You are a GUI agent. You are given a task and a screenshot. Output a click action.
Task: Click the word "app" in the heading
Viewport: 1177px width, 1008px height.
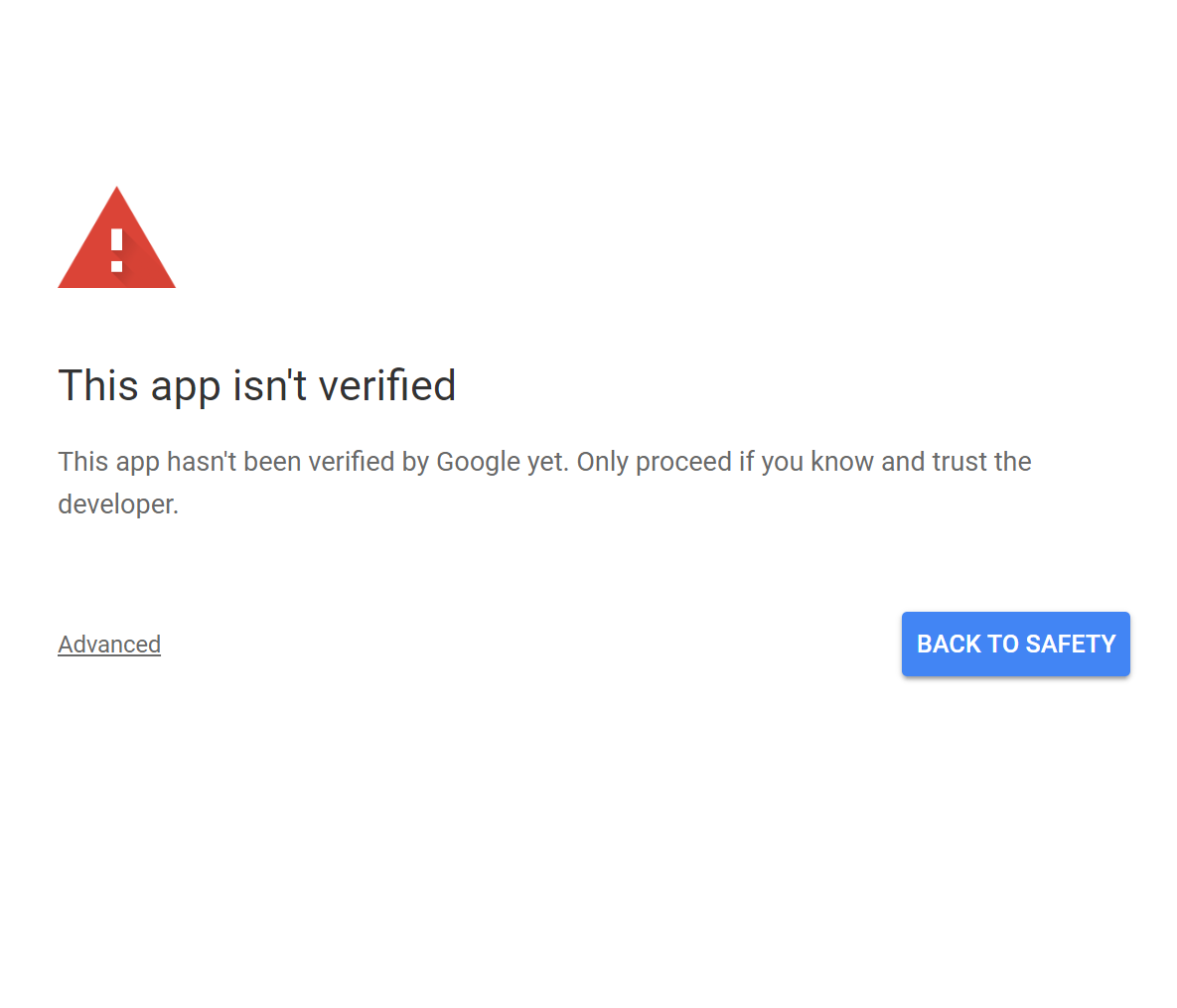(x=186, y=388)
